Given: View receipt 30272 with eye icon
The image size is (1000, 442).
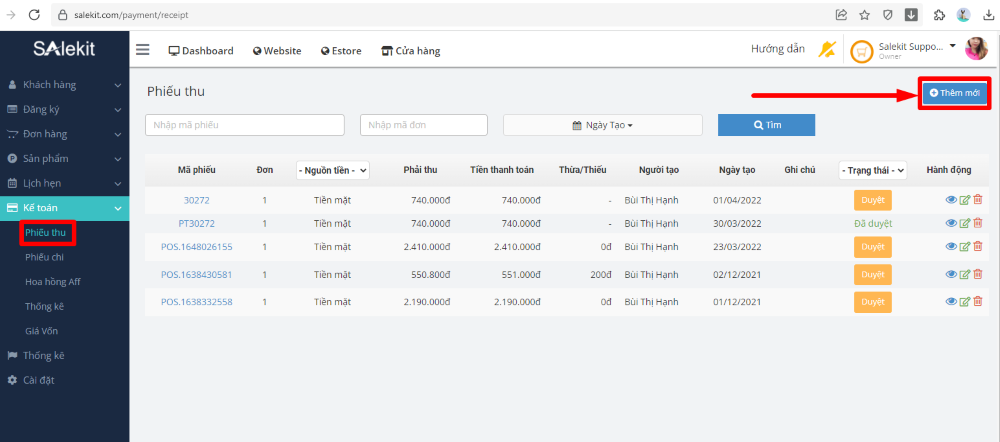Looking at the screenshot, I should (951, 200).
